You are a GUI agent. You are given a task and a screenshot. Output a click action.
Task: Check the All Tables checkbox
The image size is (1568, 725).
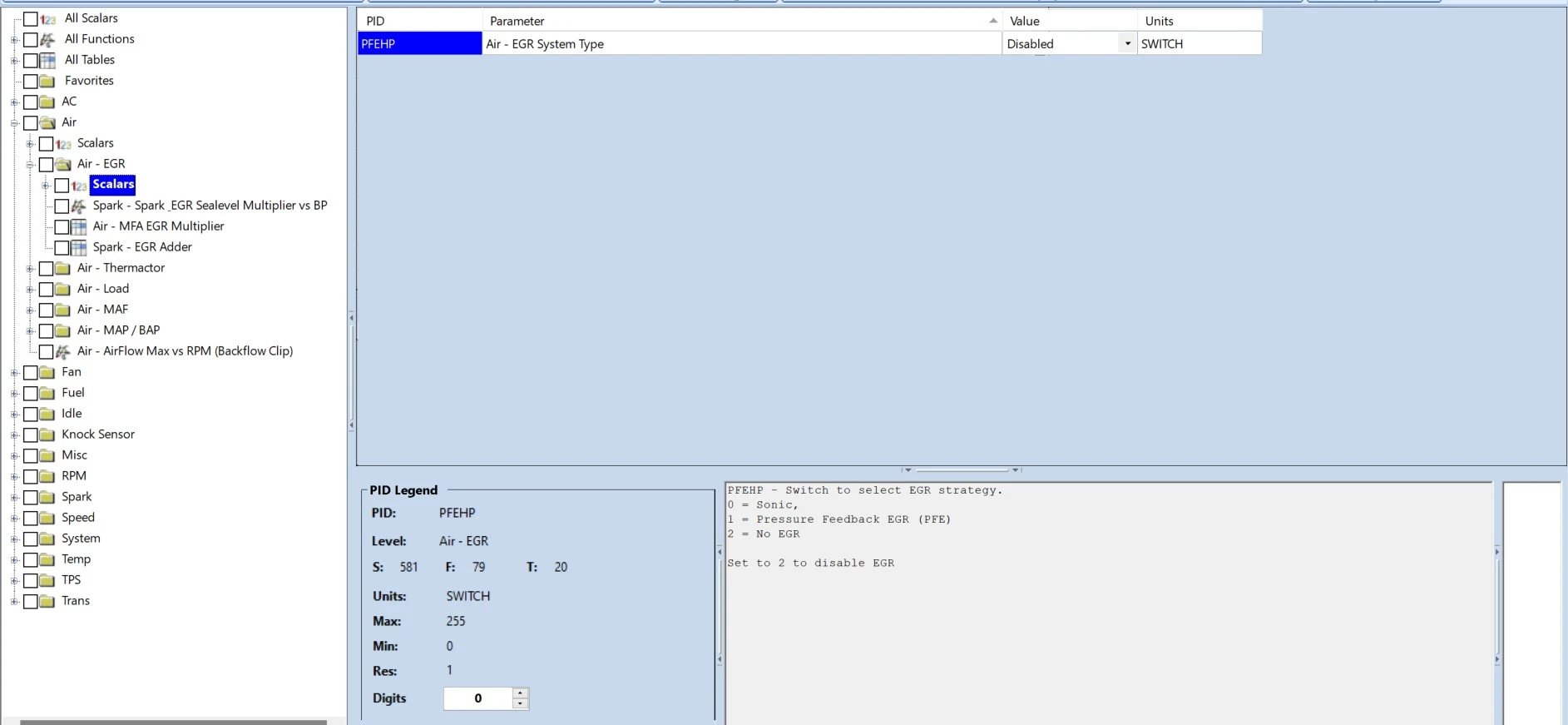click(31, 60)
